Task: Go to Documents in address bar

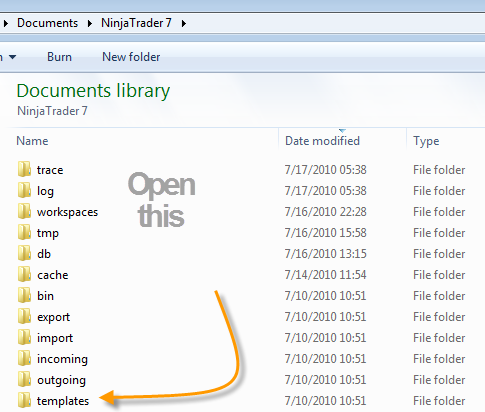Action: click(x=47, y=23)
